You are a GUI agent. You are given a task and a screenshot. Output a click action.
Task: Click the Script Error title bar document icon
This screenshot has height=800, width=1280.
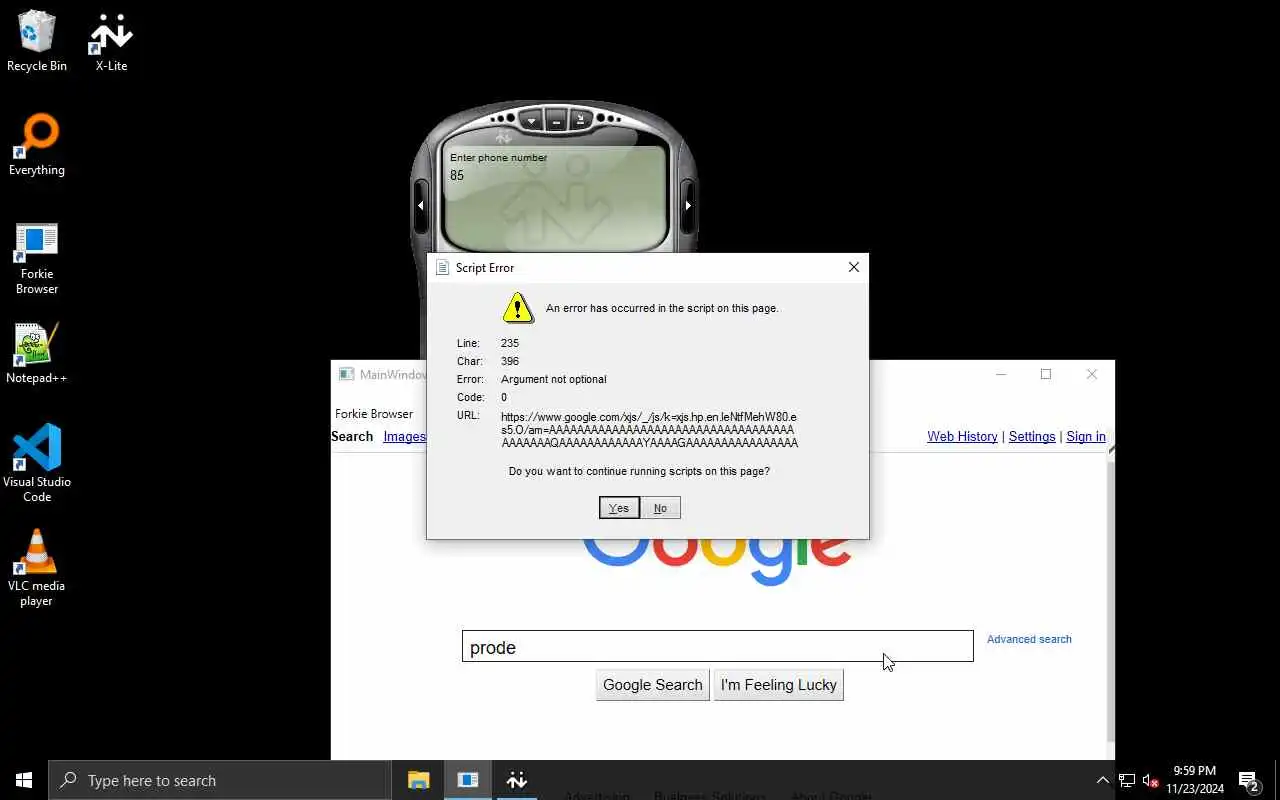click(x=443, y=268)
